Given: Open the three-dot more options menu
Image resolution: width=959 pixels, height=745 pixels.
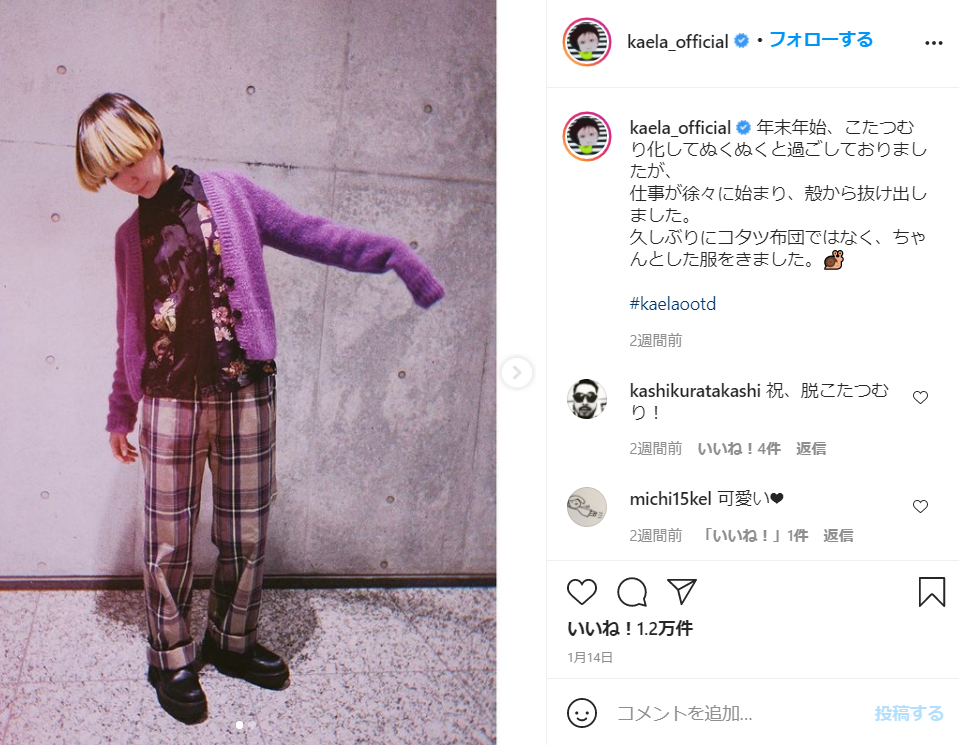Looking at the screenshot, I should point(933,43).
